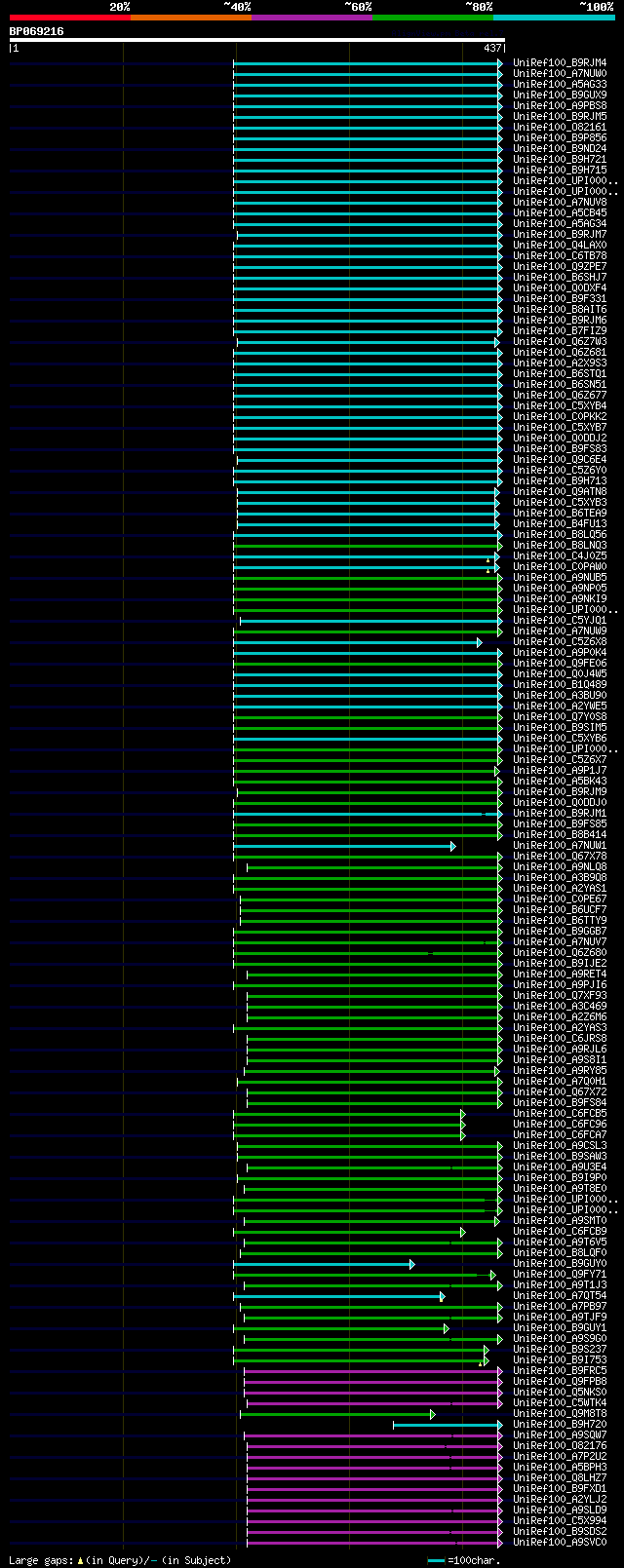Viewport: 624px width, 1568px height.
Task: Select label UniRef100_A9NLQ8
Action: (x=560, y=867)
